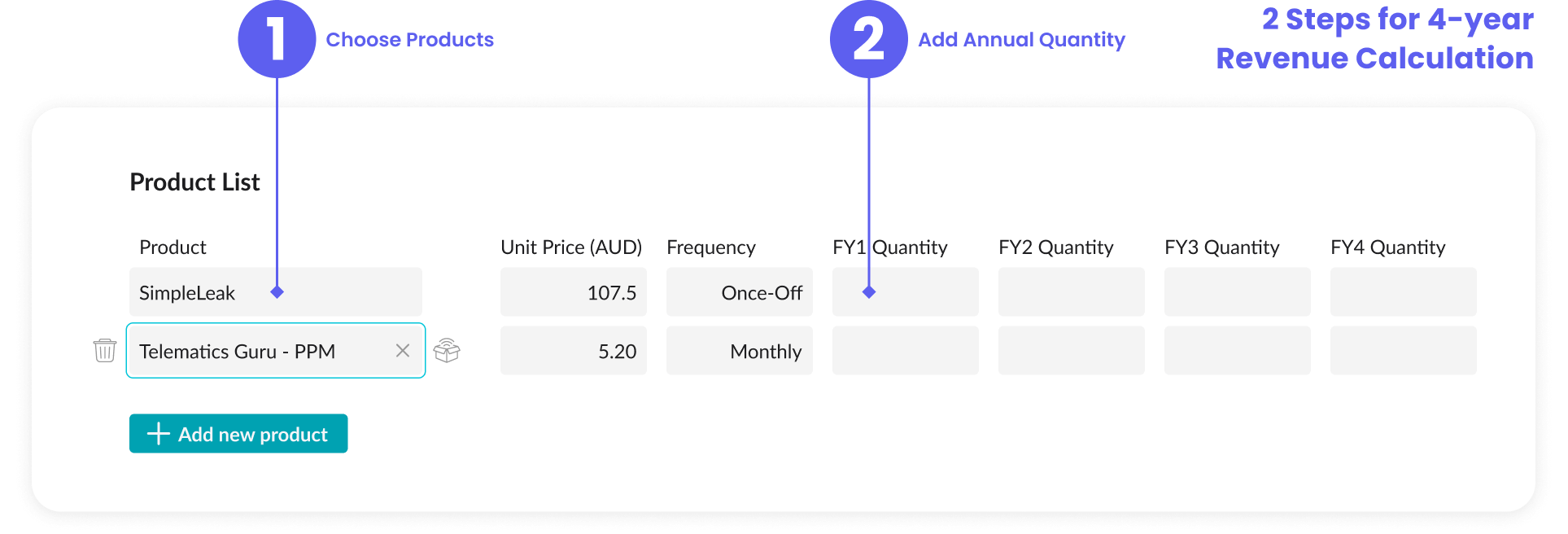
Task: Click the step 2 circle badge
Action: (868, 39)
